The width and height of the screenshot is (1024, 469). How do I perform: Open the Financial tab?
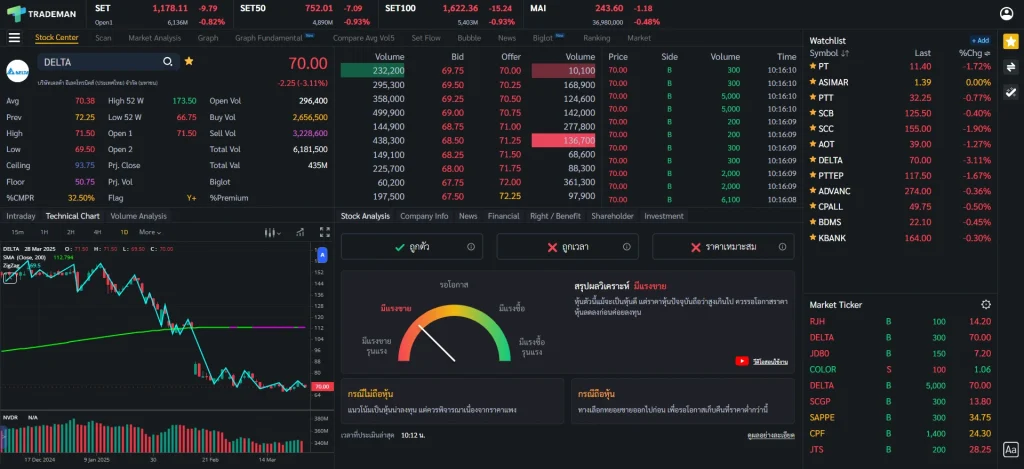coord(503,216)
